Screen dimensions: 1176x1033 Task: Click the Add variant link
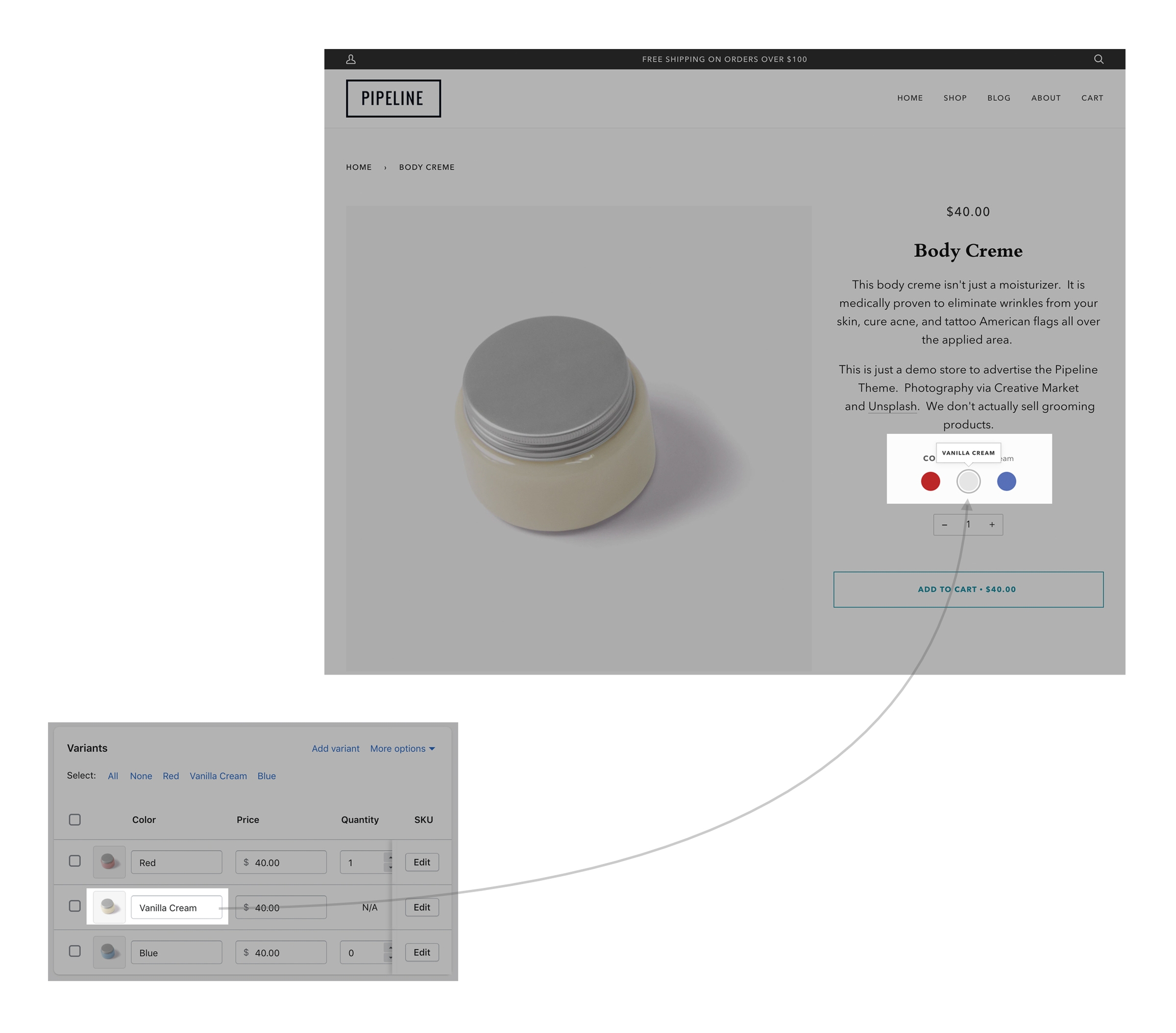(335, 748)
